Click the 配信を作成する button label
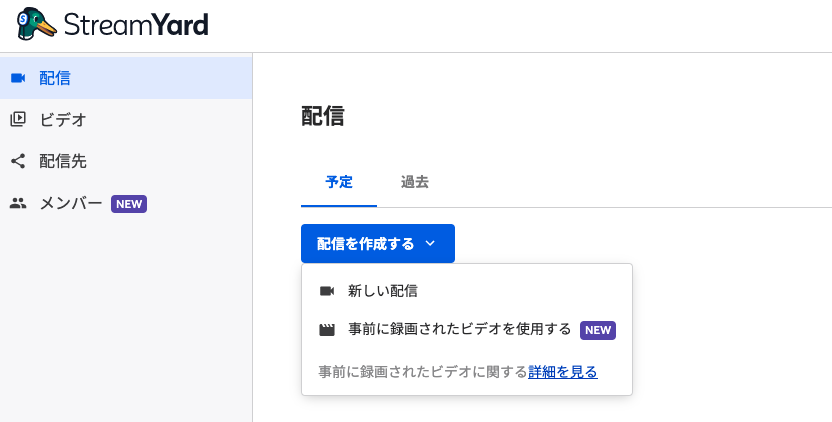 click(x=366, y=244)
